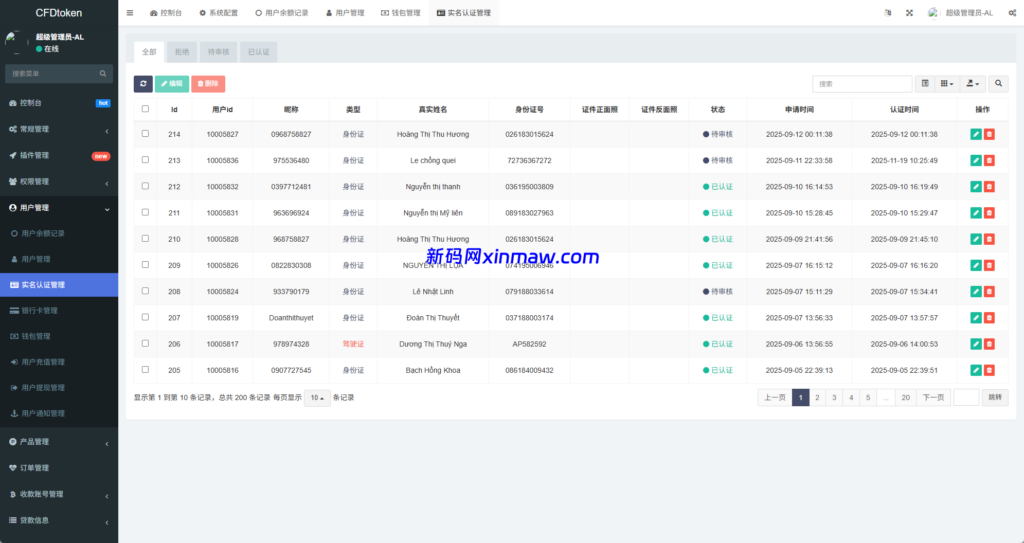Click the 跳转 jump button
Image resolution: width=1024 pixels, height=543 pixels.
tap(995, 397)
